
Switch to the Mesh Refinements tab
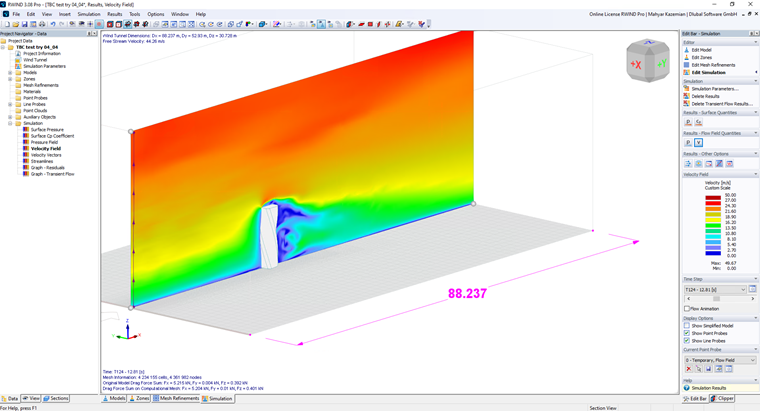[x=176, y=398]
